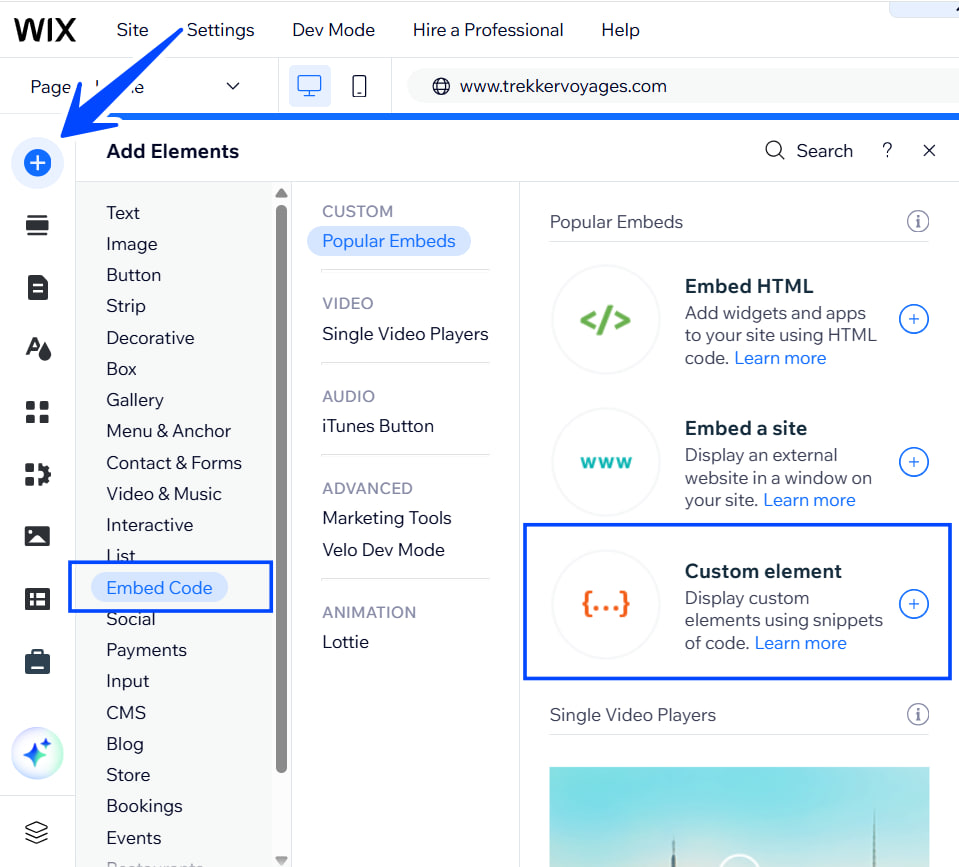Click Search in Add Elements panel
Image resolution: width=959 pixels, height=867 pixels.
(809, 151)
